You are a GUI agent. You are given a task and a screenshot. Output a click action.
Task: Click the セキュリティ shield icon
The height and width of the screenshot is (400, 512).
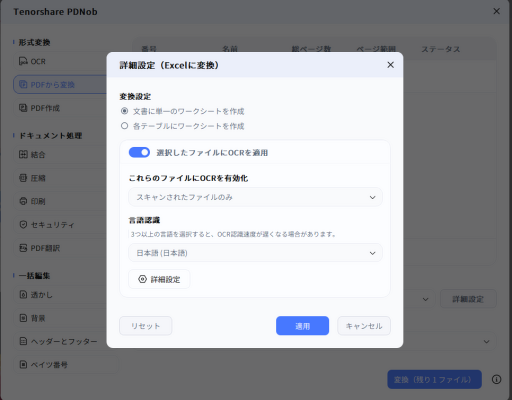pyautogui.click(x=23, y=225)
